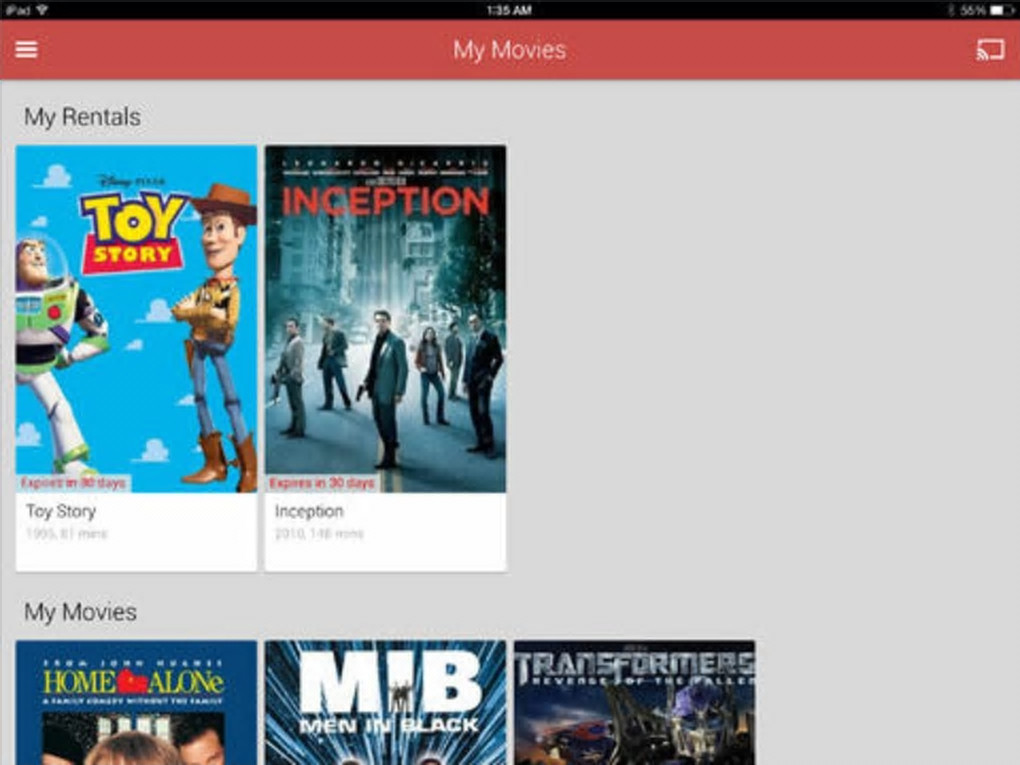Open the Toy Story rental poster
The width and height of the screenshot is (1020, 765).
(137, 319)
